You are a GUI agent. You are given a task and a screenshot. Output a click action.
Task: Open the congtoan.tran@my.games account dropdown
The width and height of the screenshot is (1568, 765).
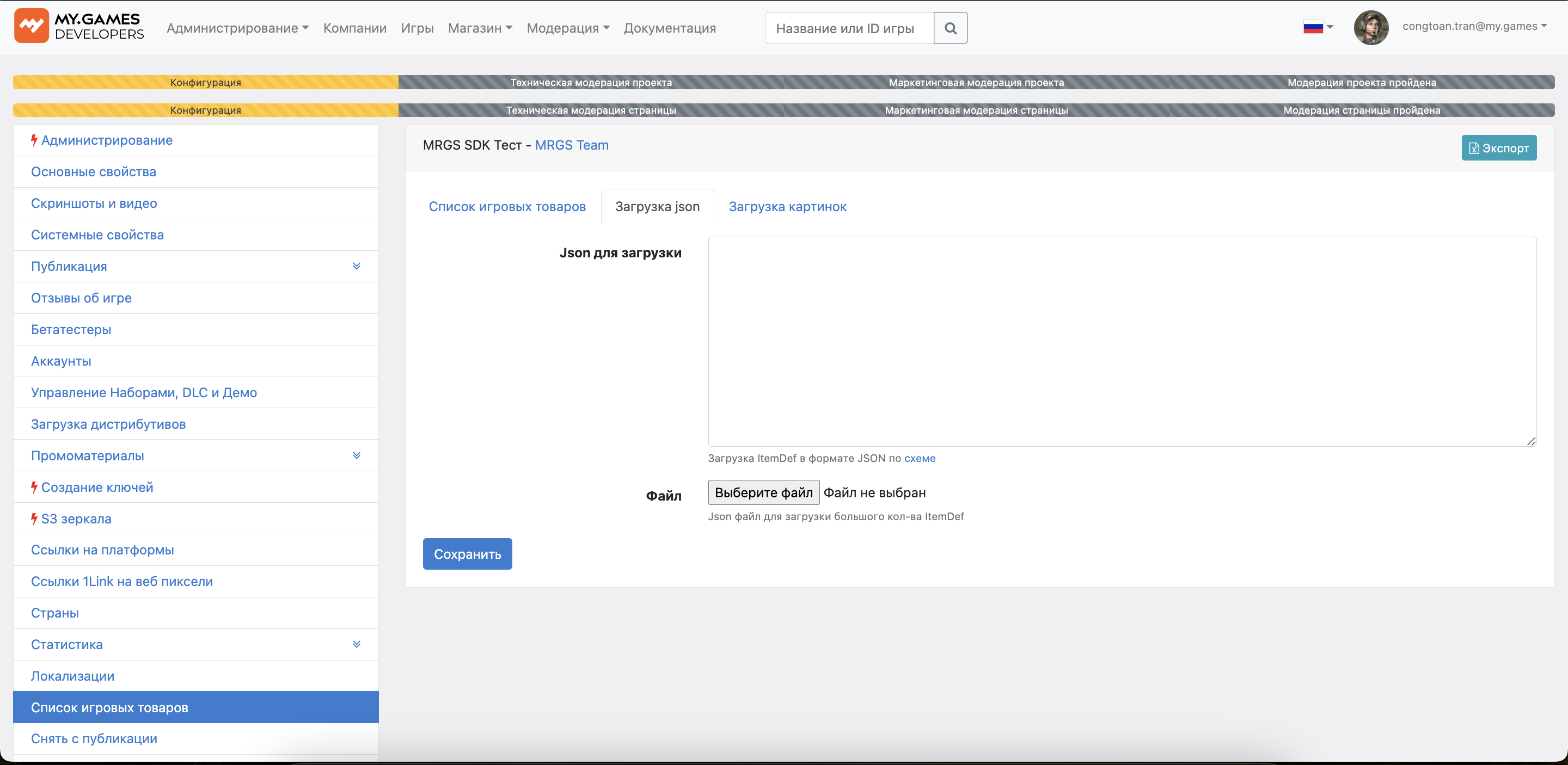pyautogui.click(x=1474, y=26)
